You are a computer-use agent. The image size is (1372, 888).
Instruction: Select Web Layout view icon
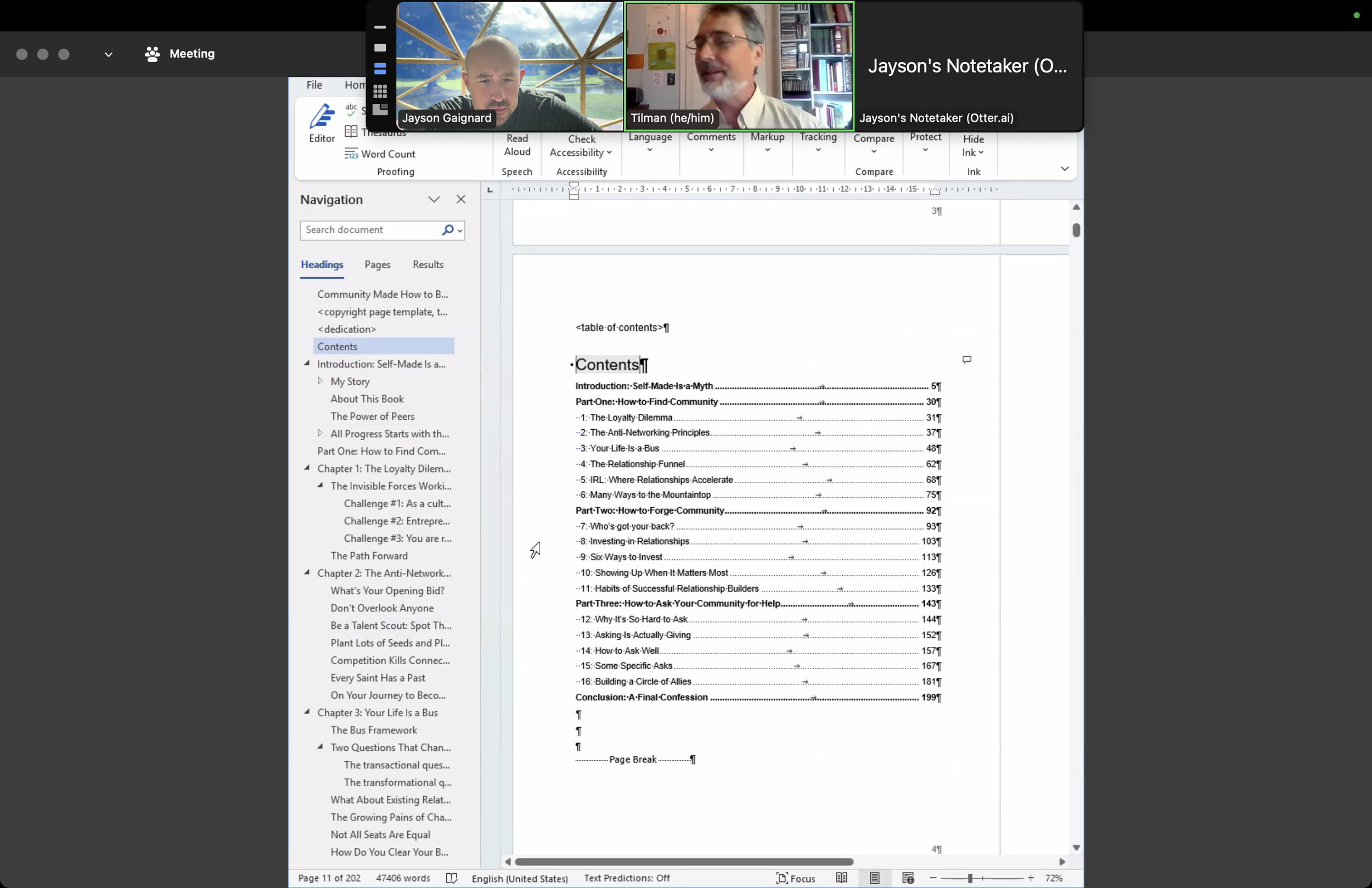(x=908, y=878)
